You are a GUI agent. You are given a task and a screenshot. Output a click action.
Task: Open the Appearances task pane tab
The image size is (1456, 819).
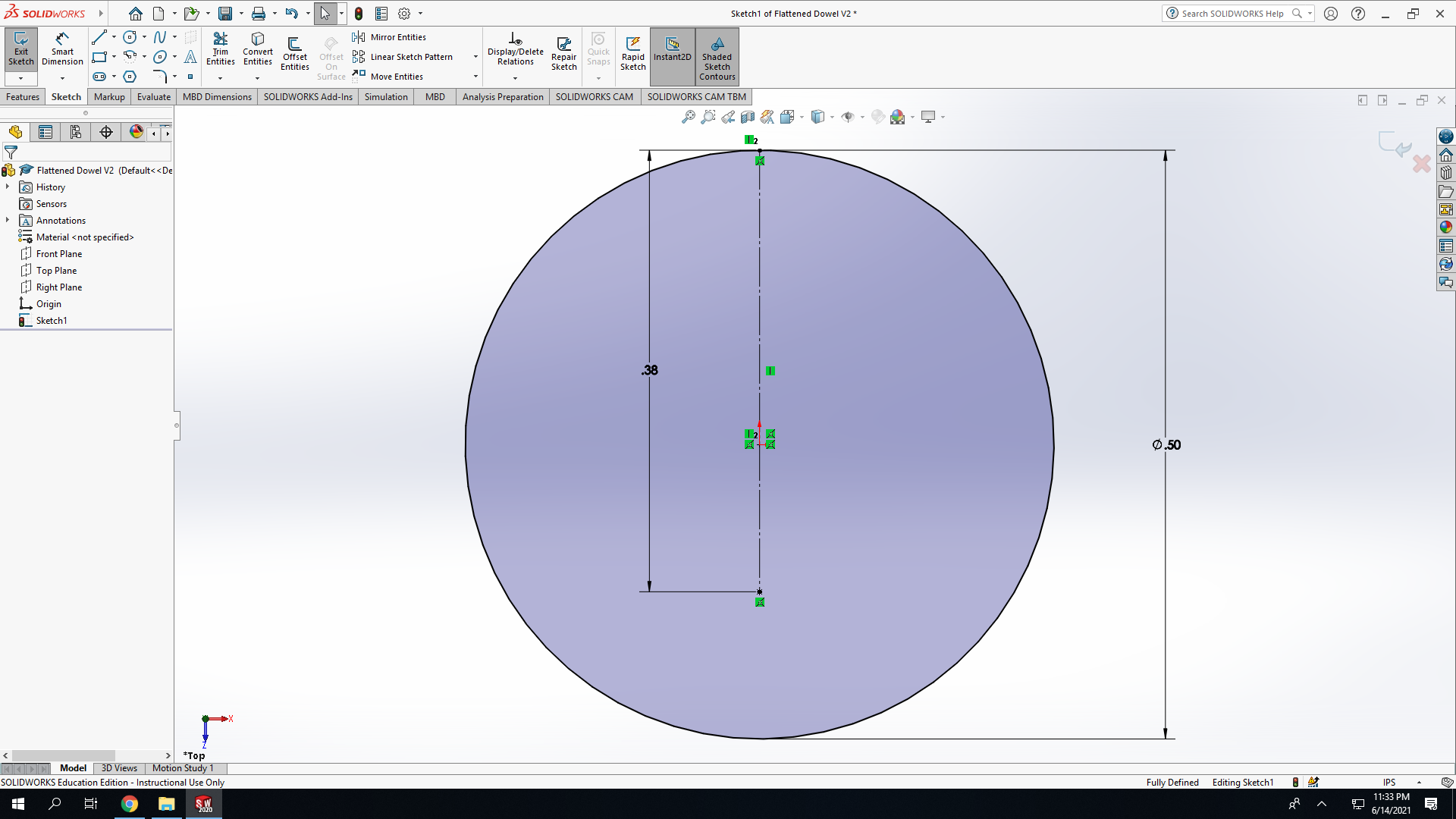click(x=1446, y=227)
